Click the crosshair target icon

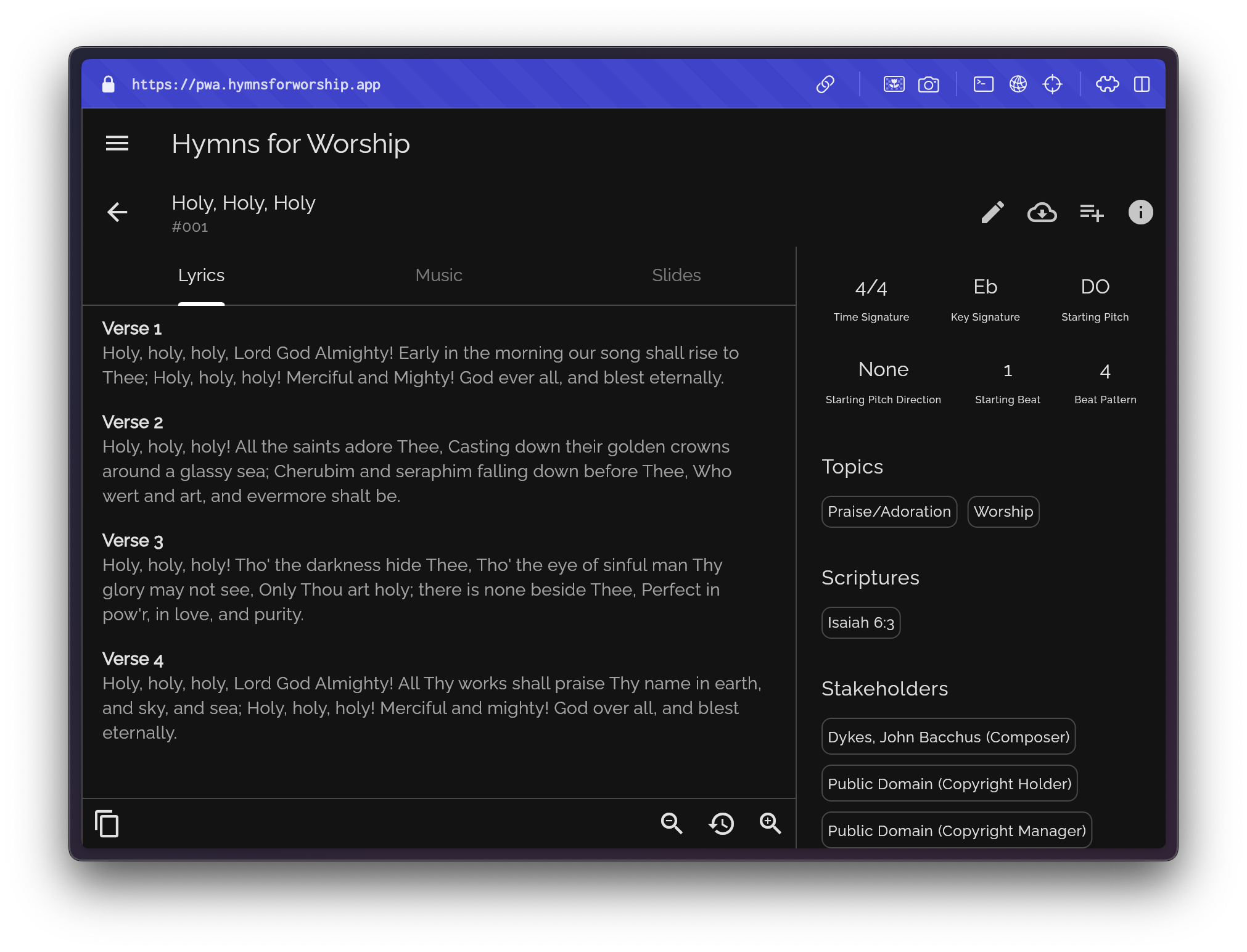[x=1052, y=84]
